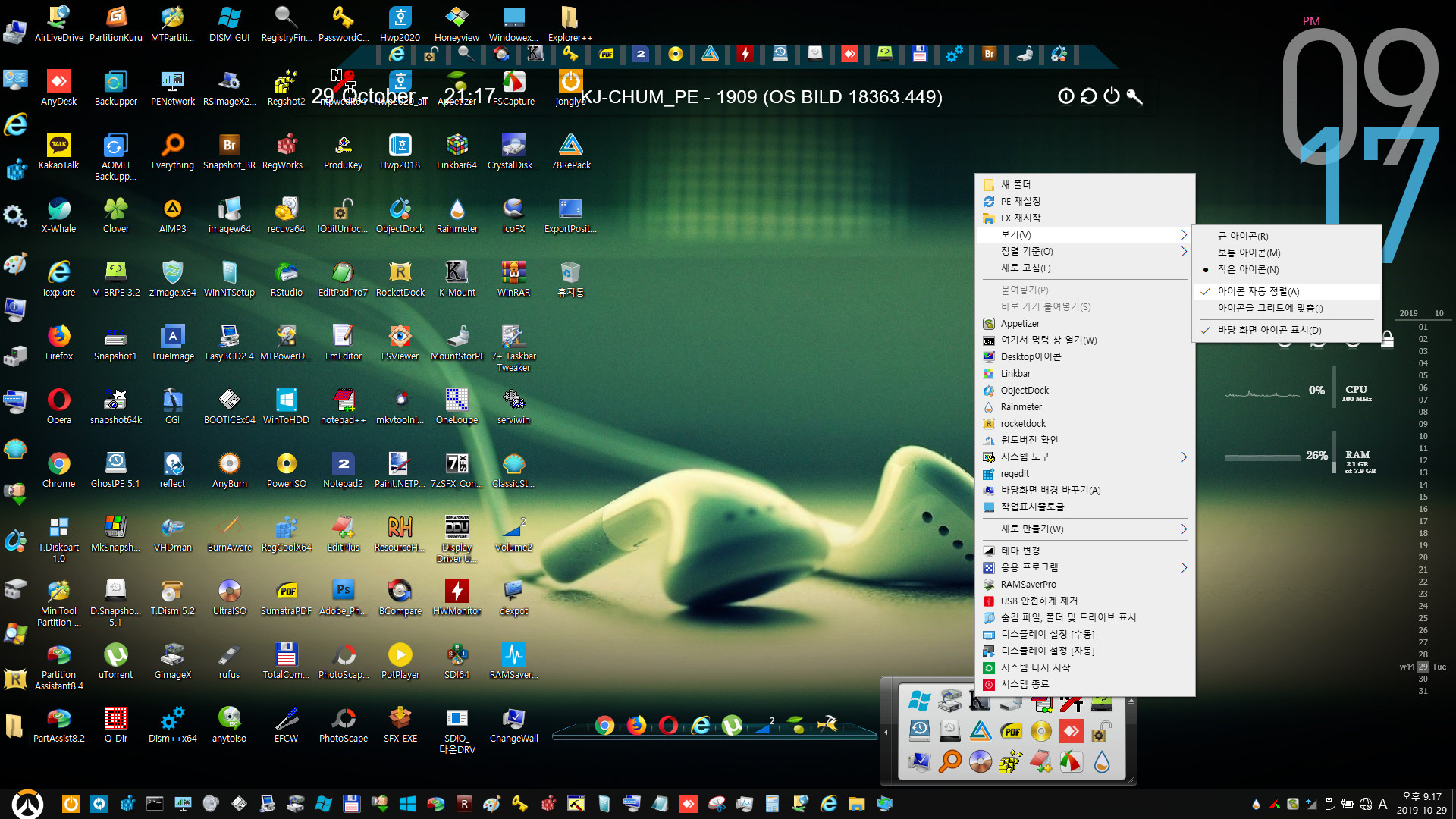The width and height of the screenshot is (1456, 819).
Task: Select the Rainmeter desktop icon
Action: [457, 215]
